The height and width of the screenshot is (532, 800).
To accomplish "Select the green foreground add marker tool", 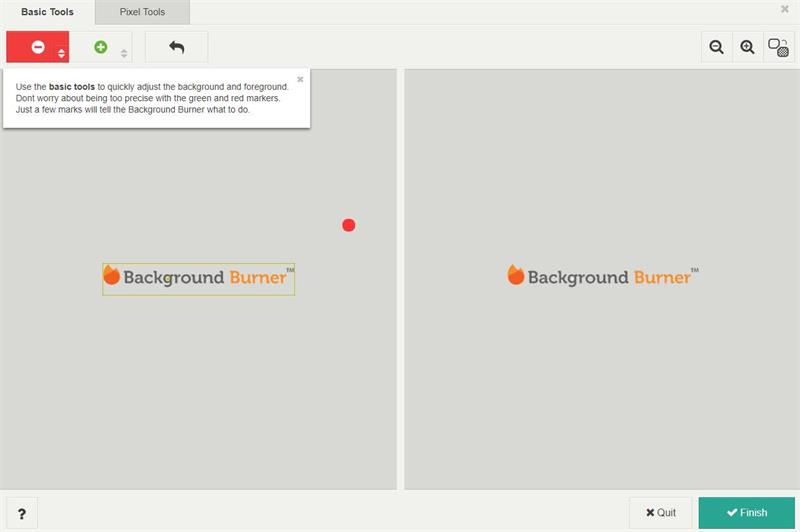I will pos(101,47).
